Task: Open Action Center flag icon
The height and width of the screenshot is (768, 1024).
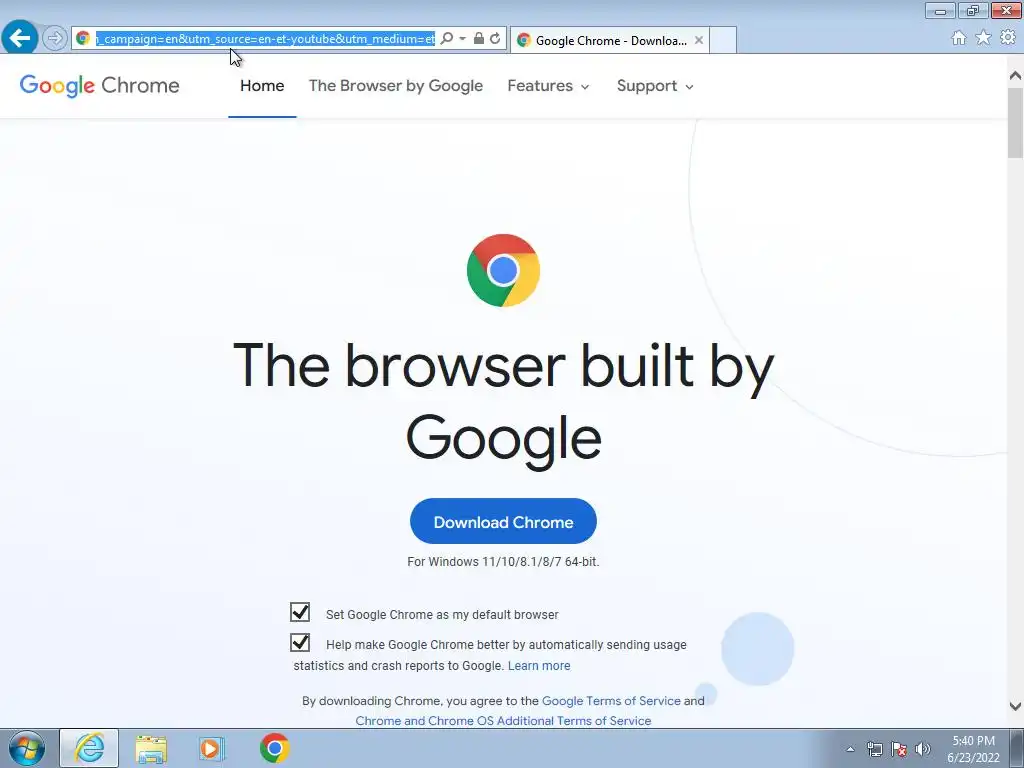Action: click(899, 749)
